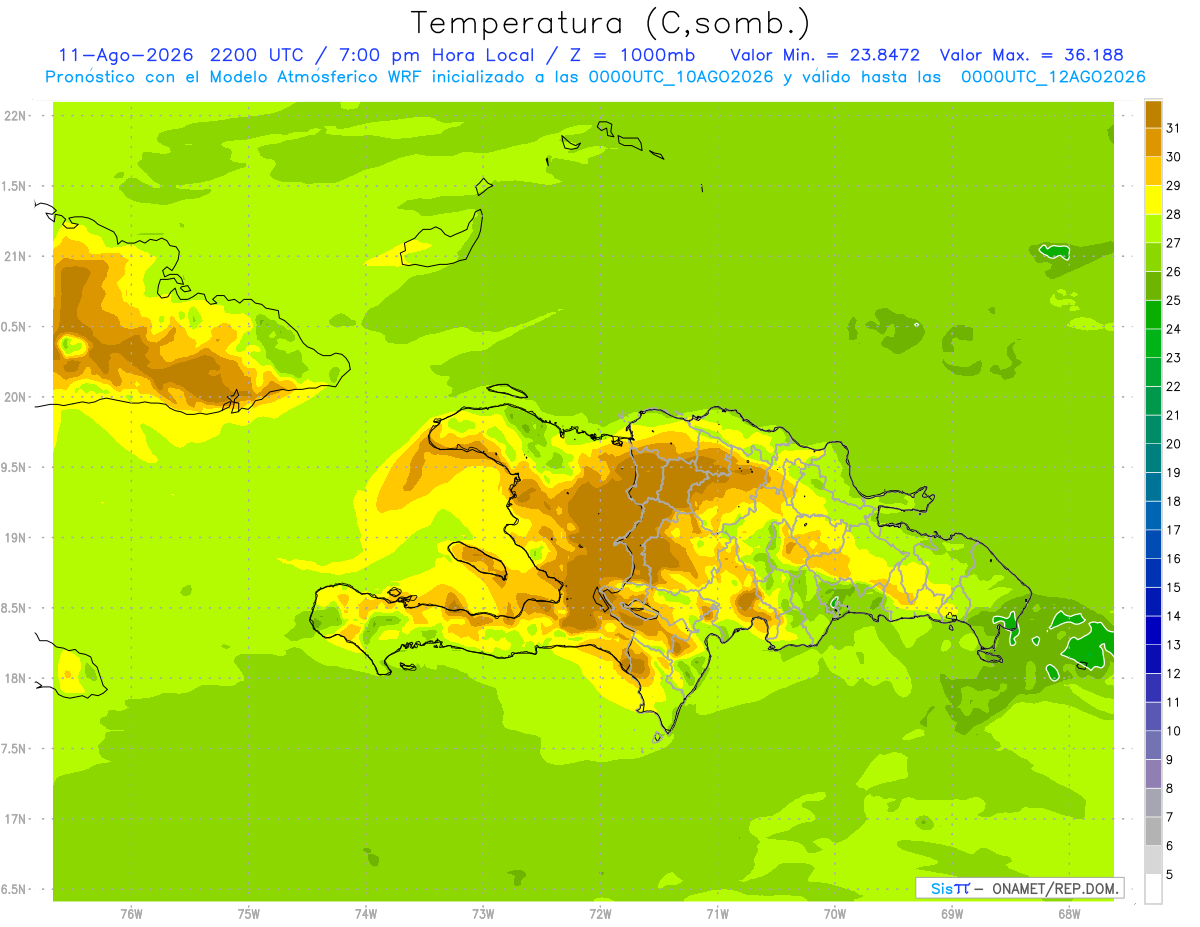Click legend value '31' on the colorbar

coord(1173,128)
